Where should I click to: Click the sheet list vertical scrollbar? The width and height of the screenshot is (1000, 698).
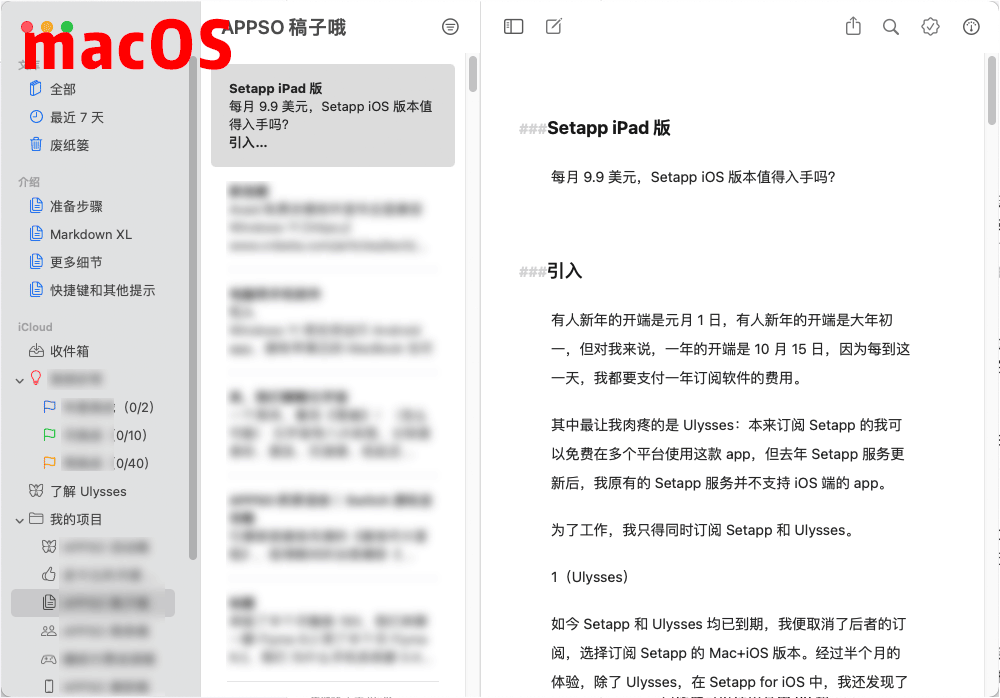[x=473, y=74]
